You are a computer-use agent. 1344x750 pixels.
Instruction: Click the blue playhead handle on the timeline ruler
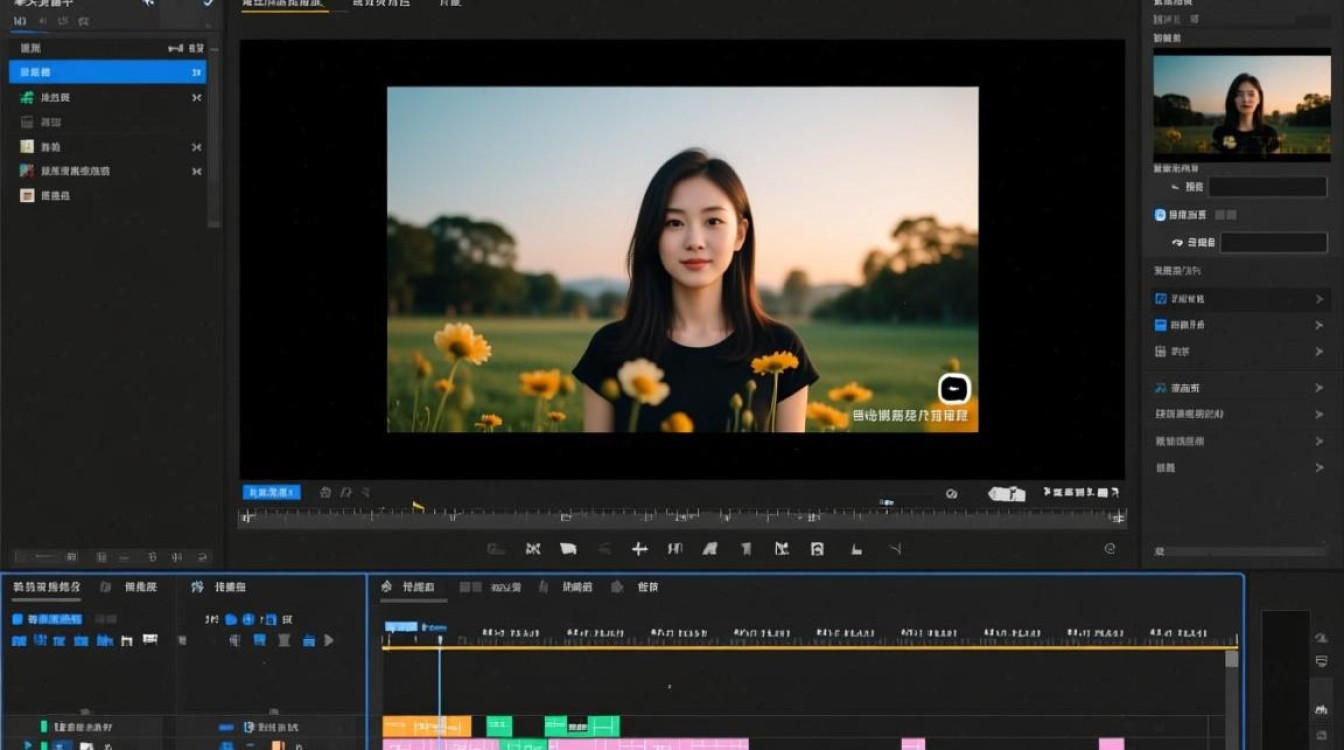pyautogui.click(x=401, y=627)
